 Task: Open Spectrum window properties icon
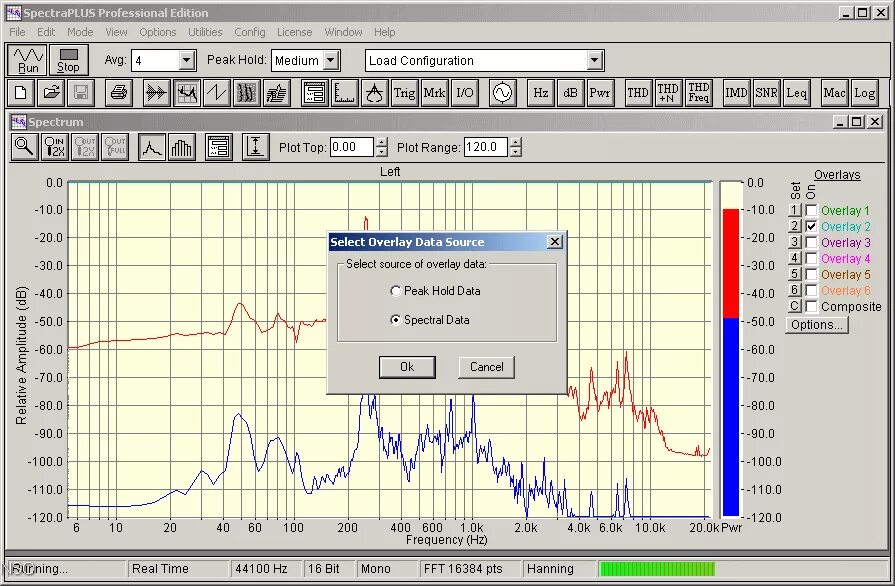(219, 147)
